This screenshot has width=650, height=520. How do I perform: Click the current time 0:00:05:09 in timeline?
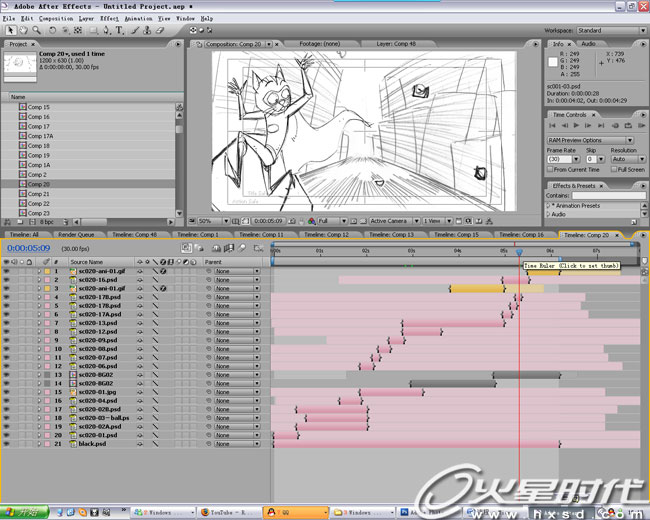pos(29,248)
